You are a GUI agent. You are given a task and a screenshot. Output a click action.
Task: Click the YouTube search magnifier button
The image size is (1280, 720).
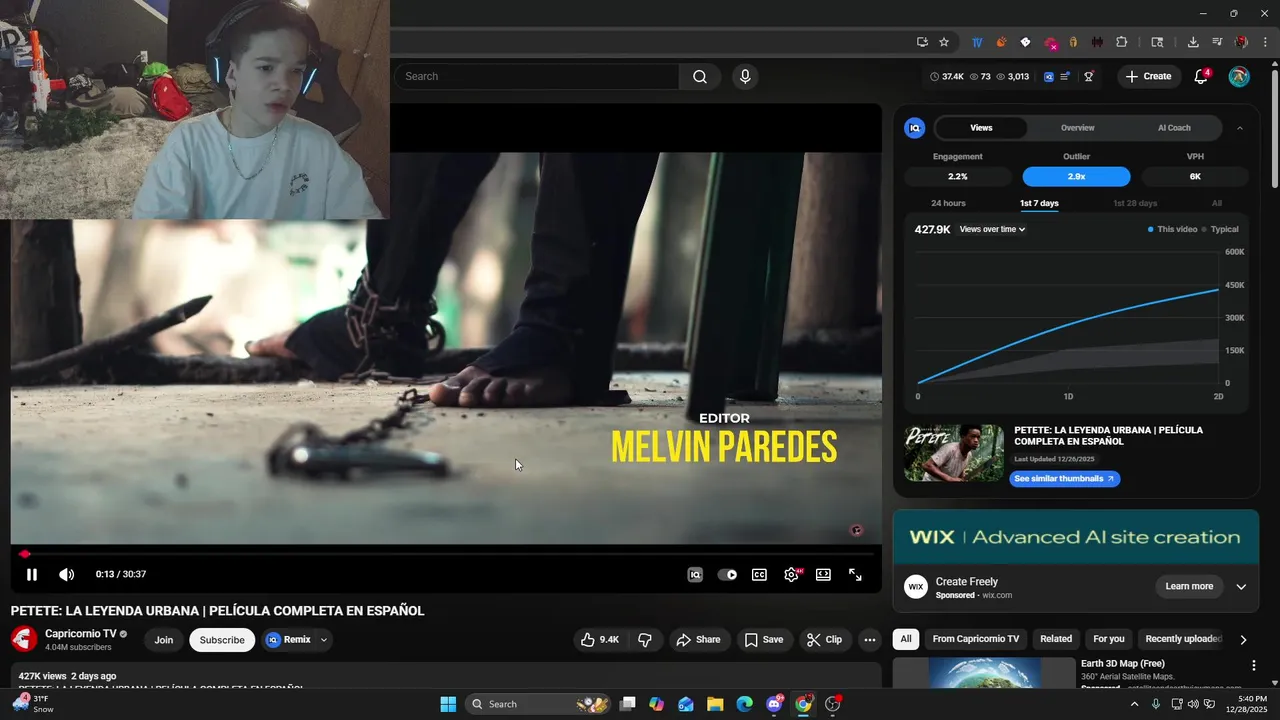pyautogui.click(x=700, y=76)
